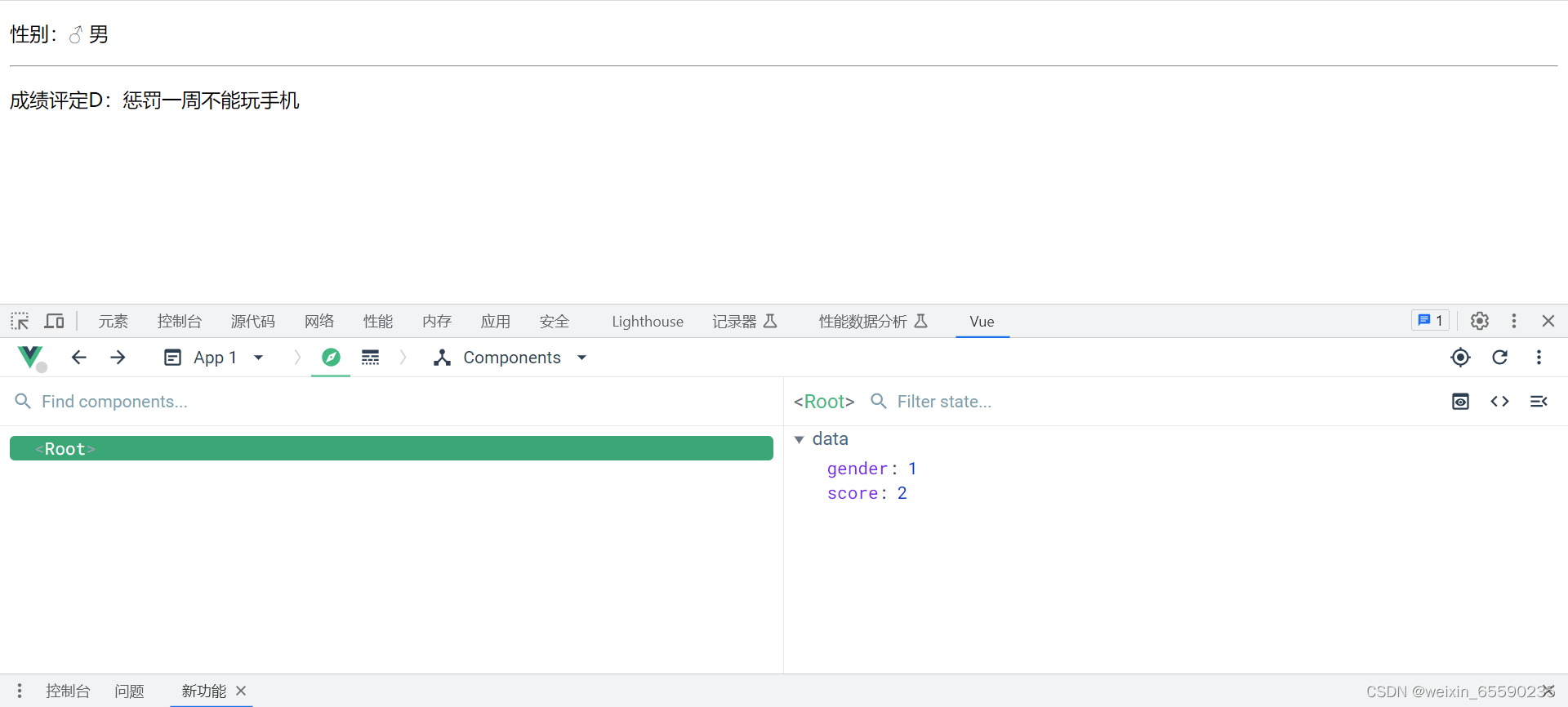Toggle the device toolbar icon
The height and width of the screenshot is (707, 1568).
coord(55,321)
